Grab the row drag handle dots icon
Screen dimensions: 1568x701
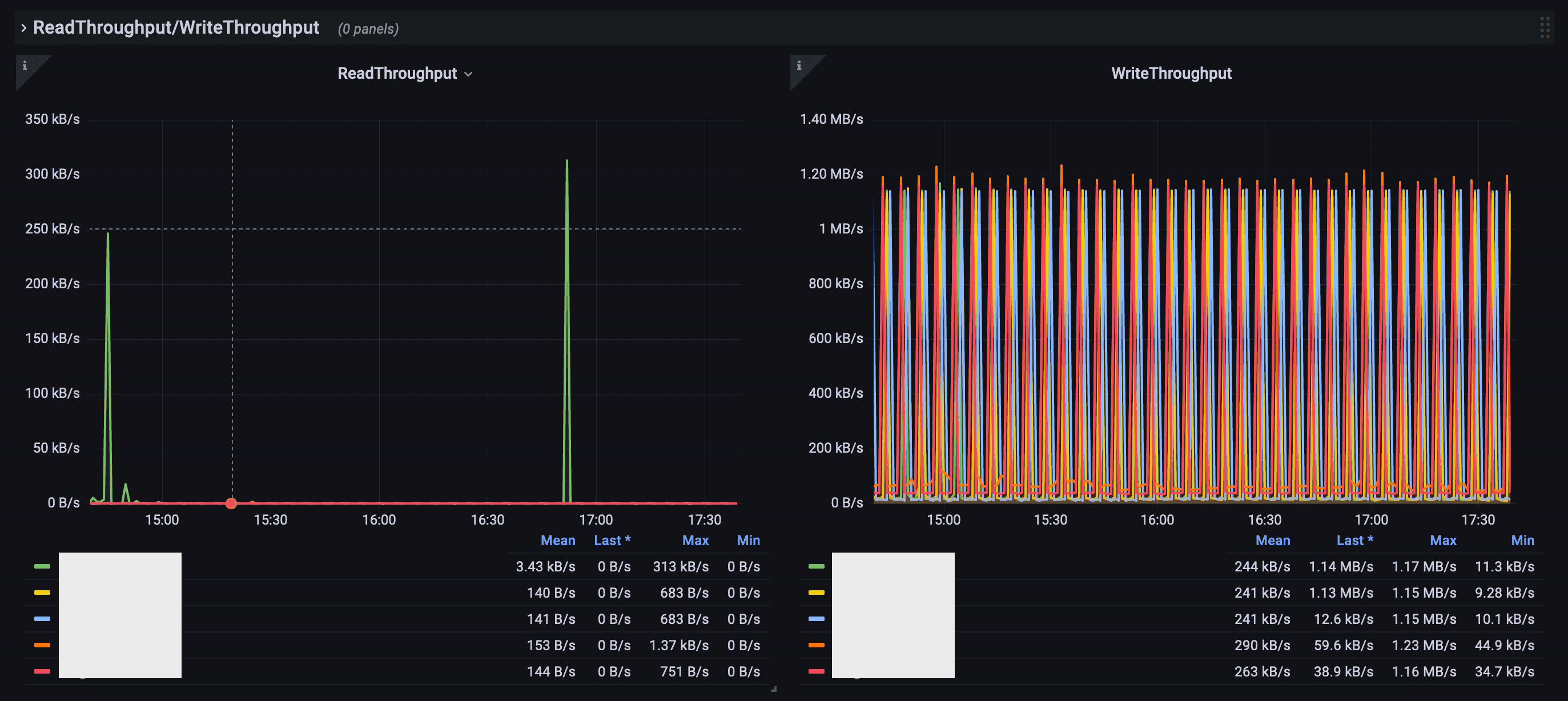click(1544, 28)
